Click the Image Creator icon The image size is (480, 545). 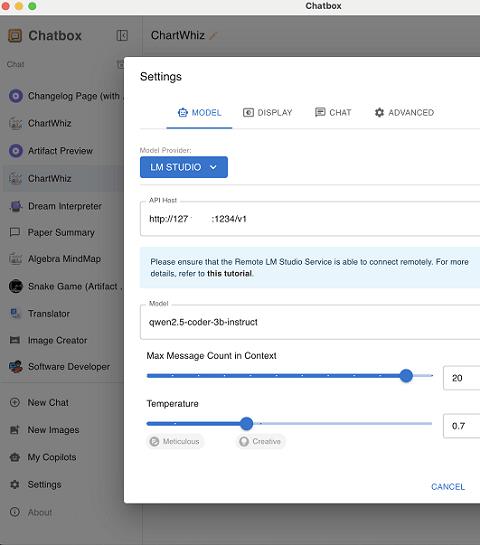point(15,340)
